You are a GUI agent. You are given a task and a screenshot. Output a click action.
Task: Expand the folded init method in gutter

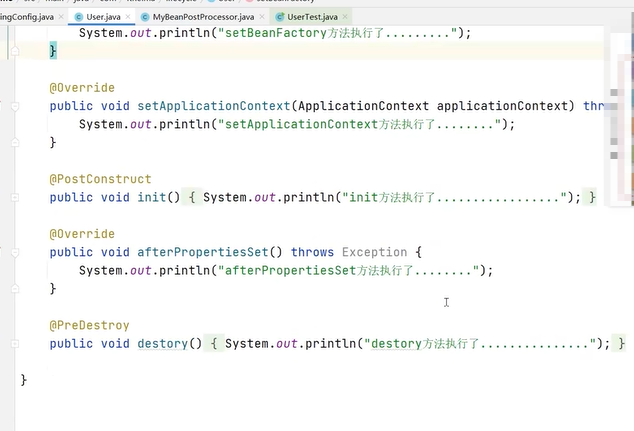(15, 197)
